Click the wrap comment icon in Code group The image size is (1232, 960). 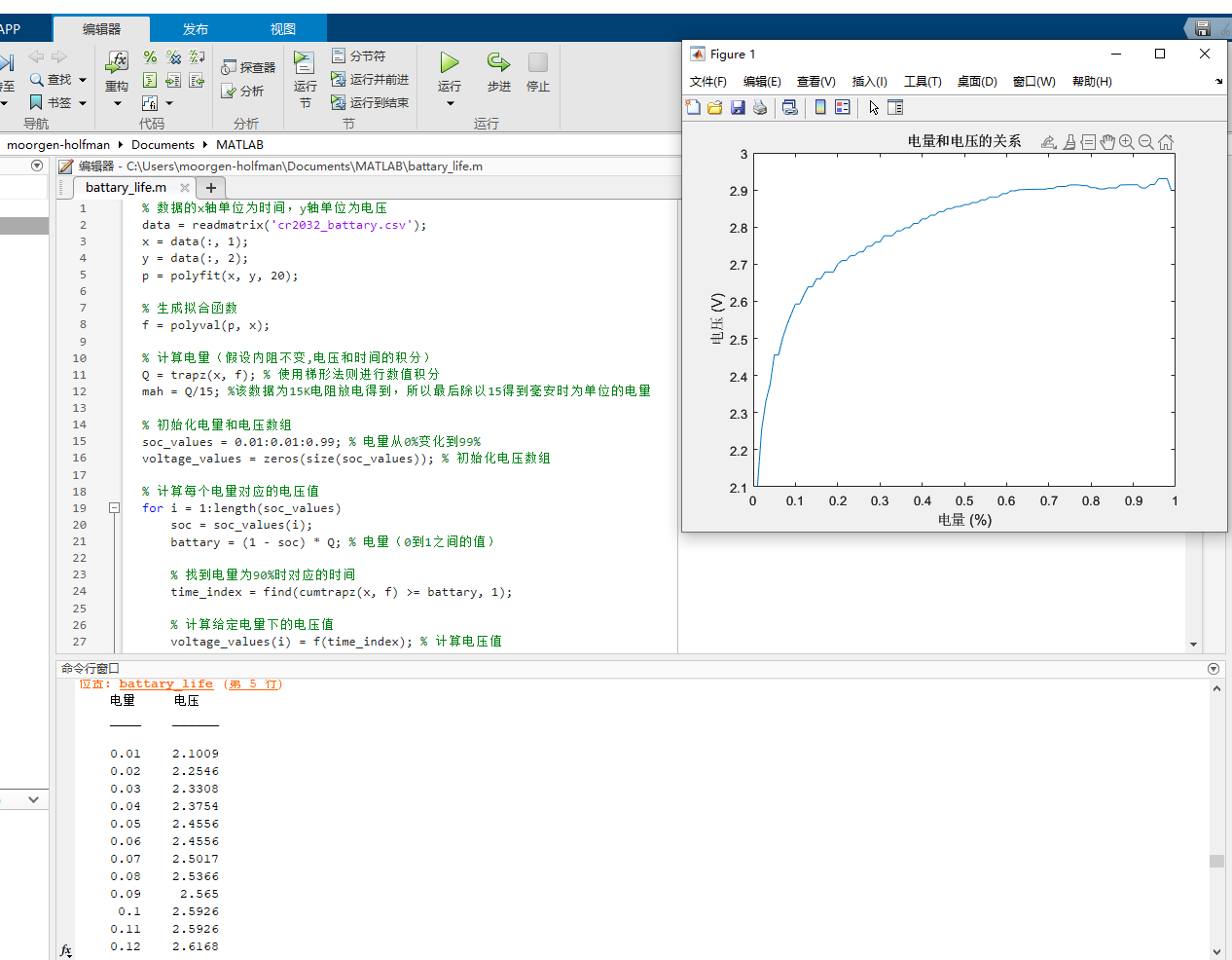(197, 57)
